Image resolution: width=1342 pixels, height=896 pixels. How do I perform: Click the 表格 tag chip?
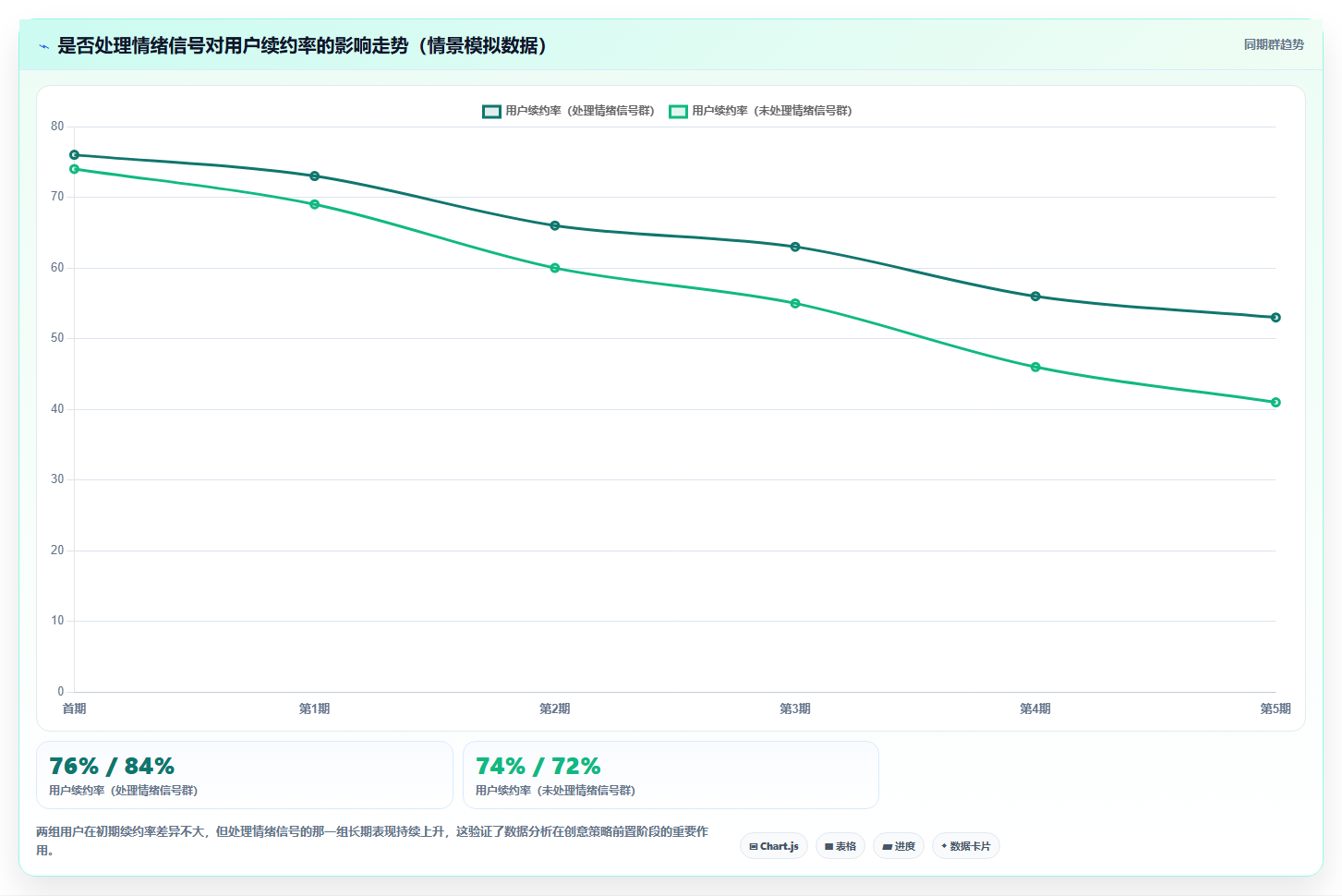point(840,846)
